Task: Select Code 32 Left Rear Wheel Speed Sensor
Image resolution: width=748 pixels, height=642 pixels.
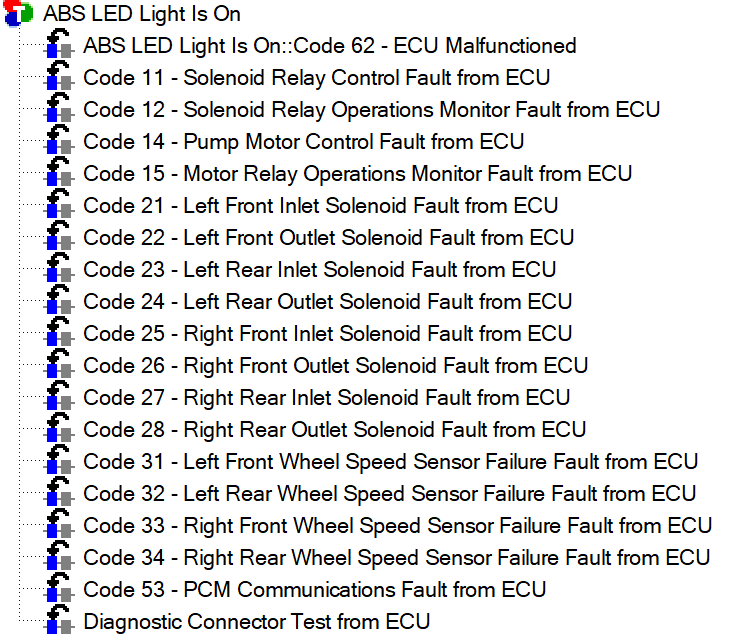Action: click(390, 494)
